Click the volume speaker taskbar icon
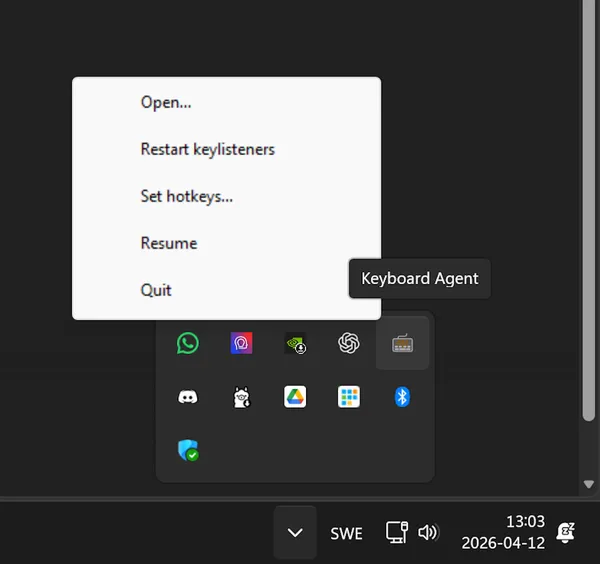 click(x=428, y=532)
